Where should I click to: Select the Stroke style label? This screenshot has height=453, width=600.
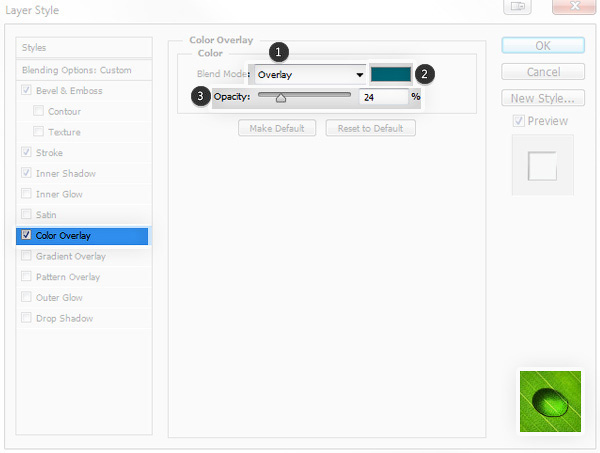(x=49, y=153)
